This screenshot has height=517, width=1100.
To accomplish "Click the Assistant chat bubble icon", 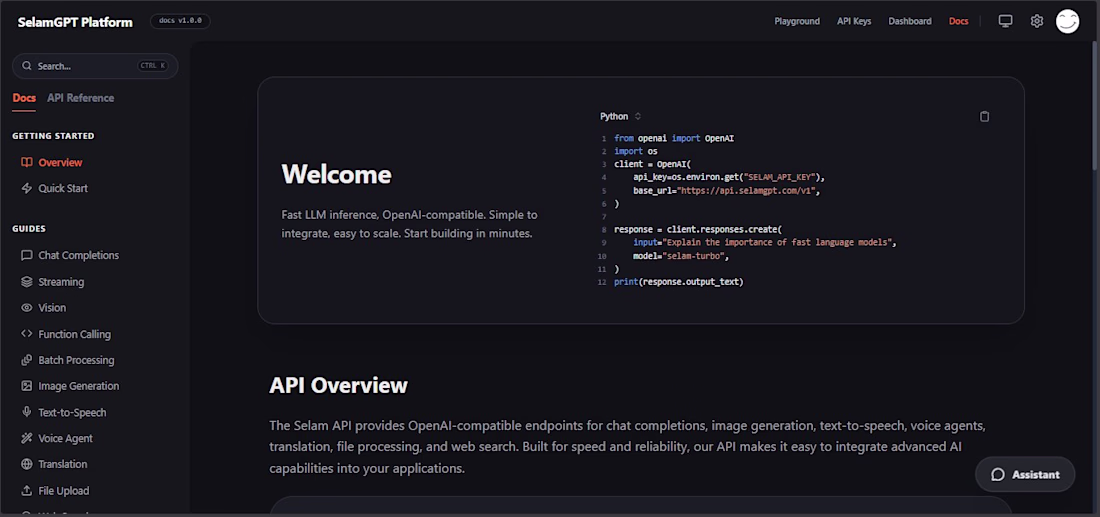I will [998, 475].
